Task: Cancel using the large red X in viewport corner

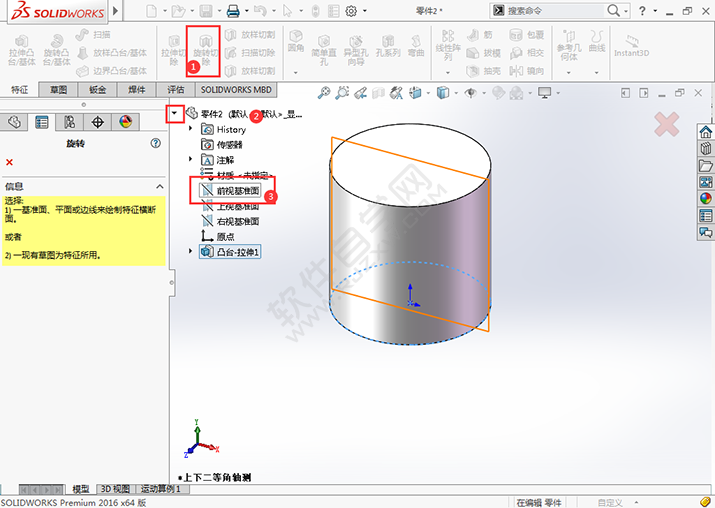Action: pos(666,124)
